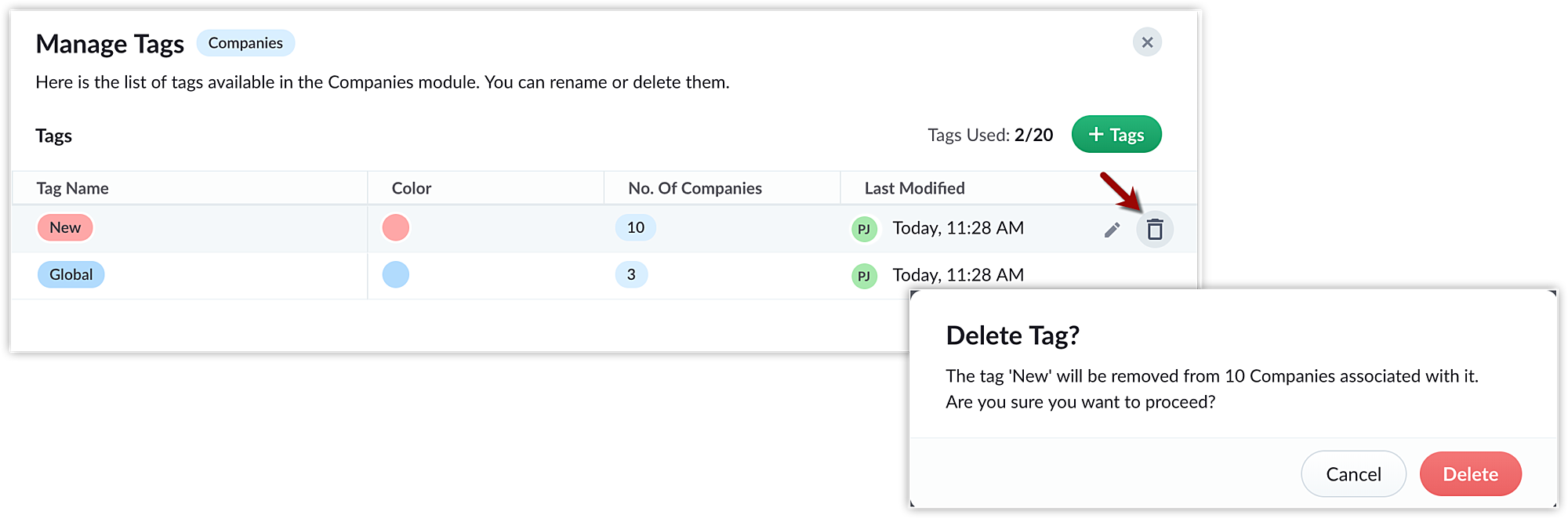Click the Color column header
1568x522 pixels.
click(412, 188)
